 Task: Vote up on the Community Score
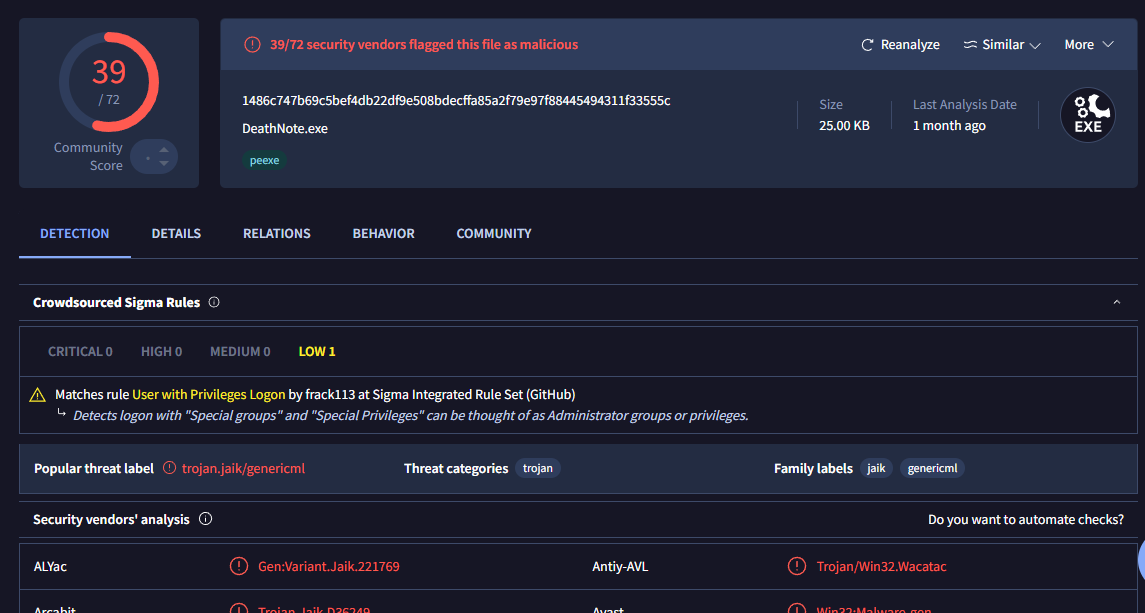(164, 150)
